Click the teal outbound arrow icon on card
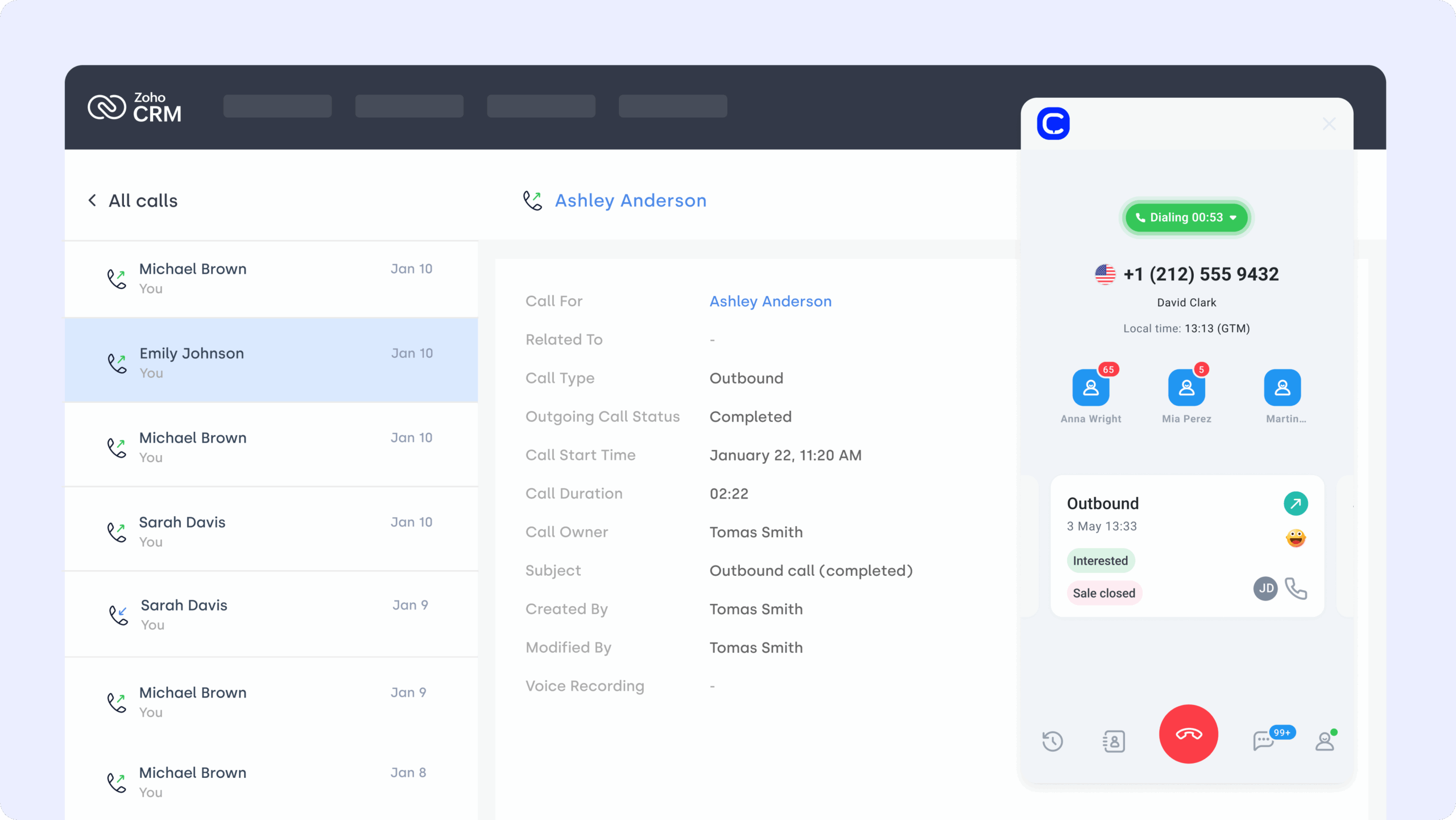The height and width of the screenshot is (820, 1456). [1296, 504]
